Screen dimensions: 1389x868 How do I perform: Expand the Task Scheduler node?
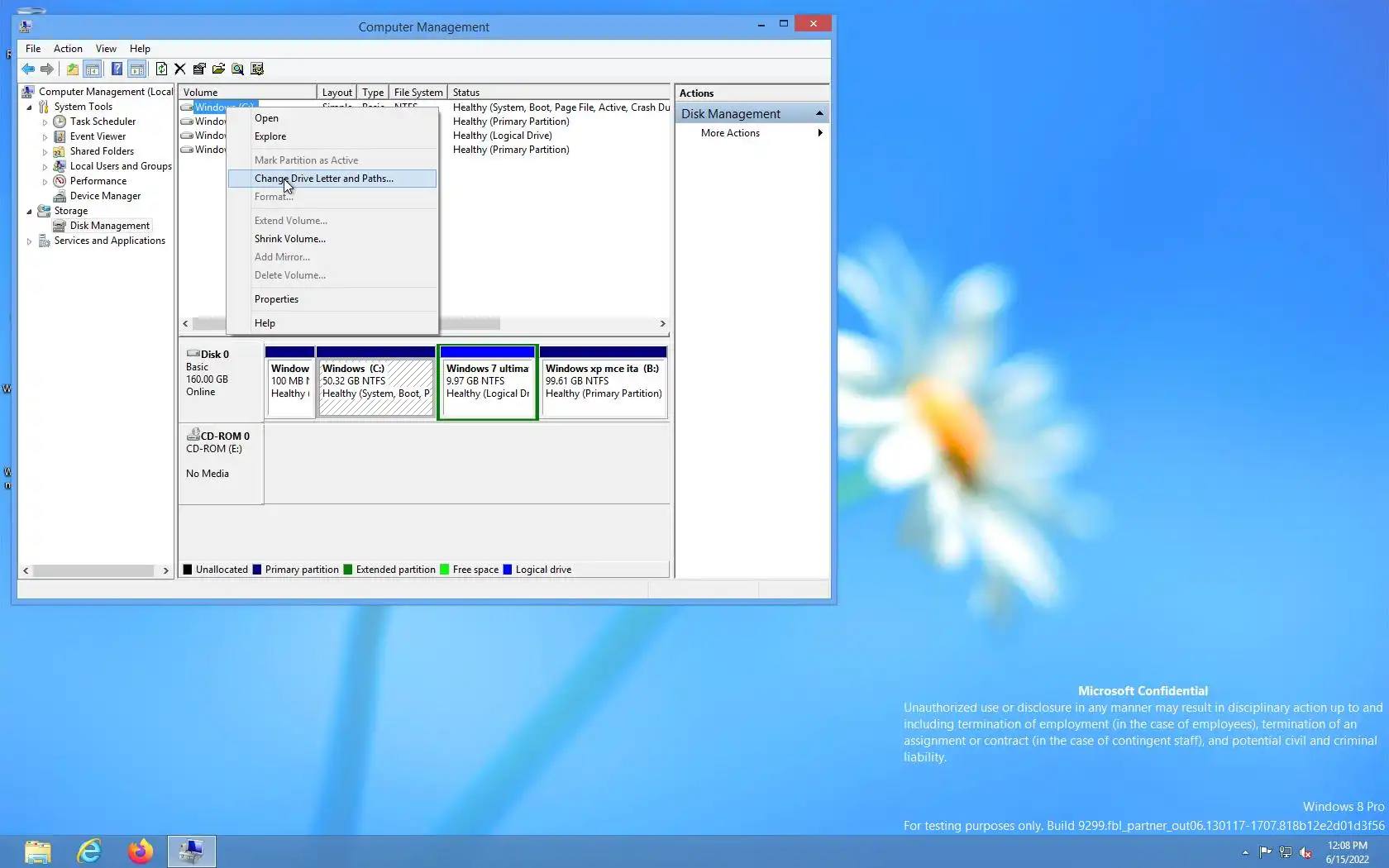[45, 122]
